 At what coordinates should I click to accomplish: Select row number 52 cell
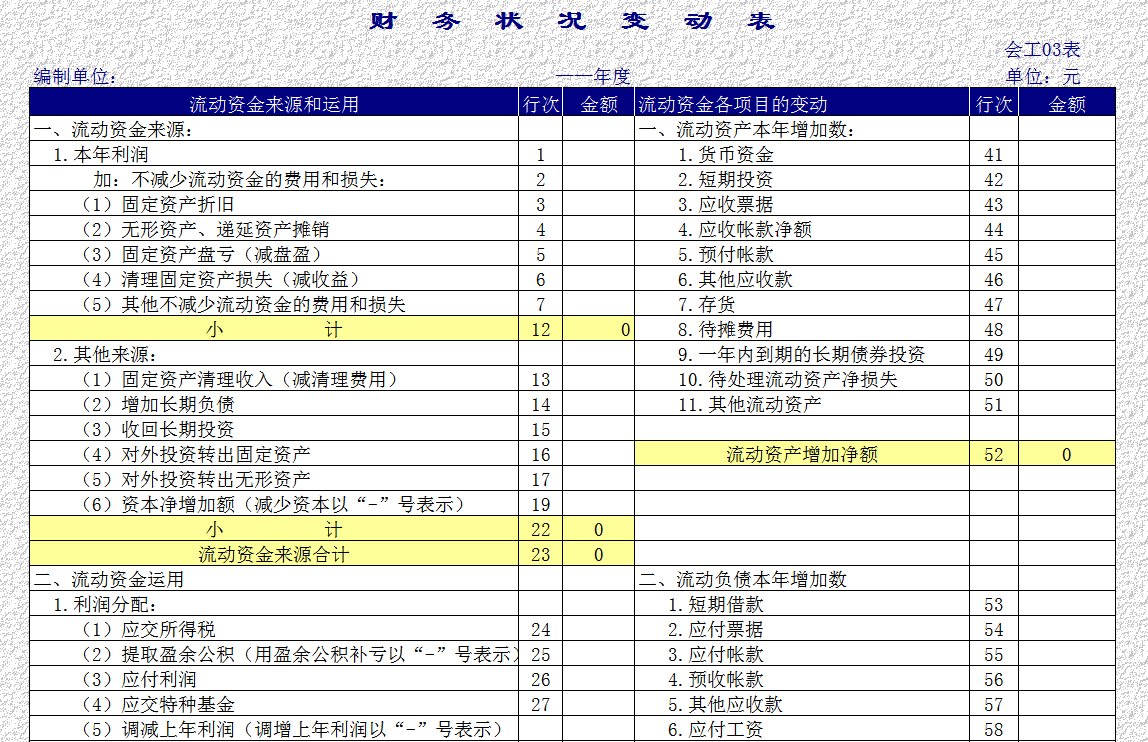coord(994,454)
